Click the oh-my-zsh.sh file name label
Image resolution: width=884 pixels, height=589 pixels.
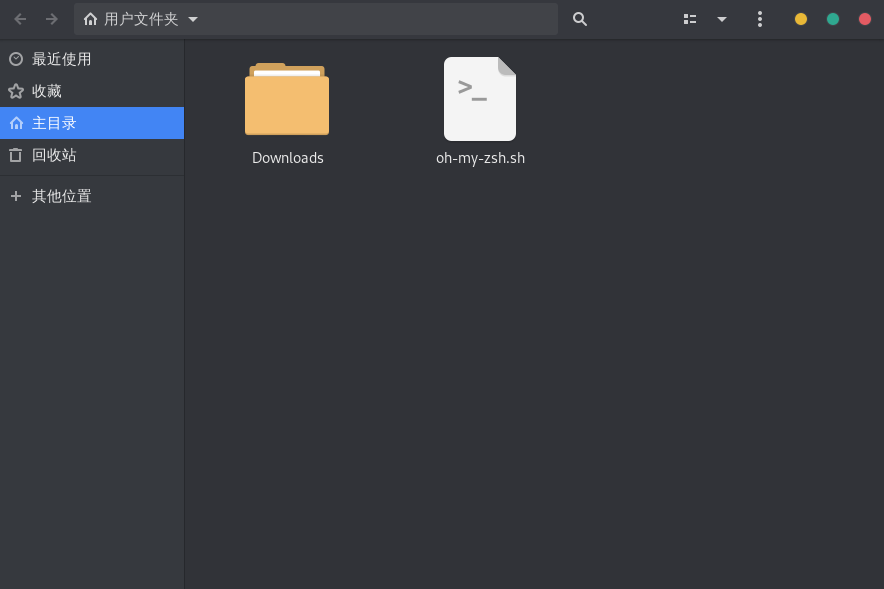click(480, 158)
